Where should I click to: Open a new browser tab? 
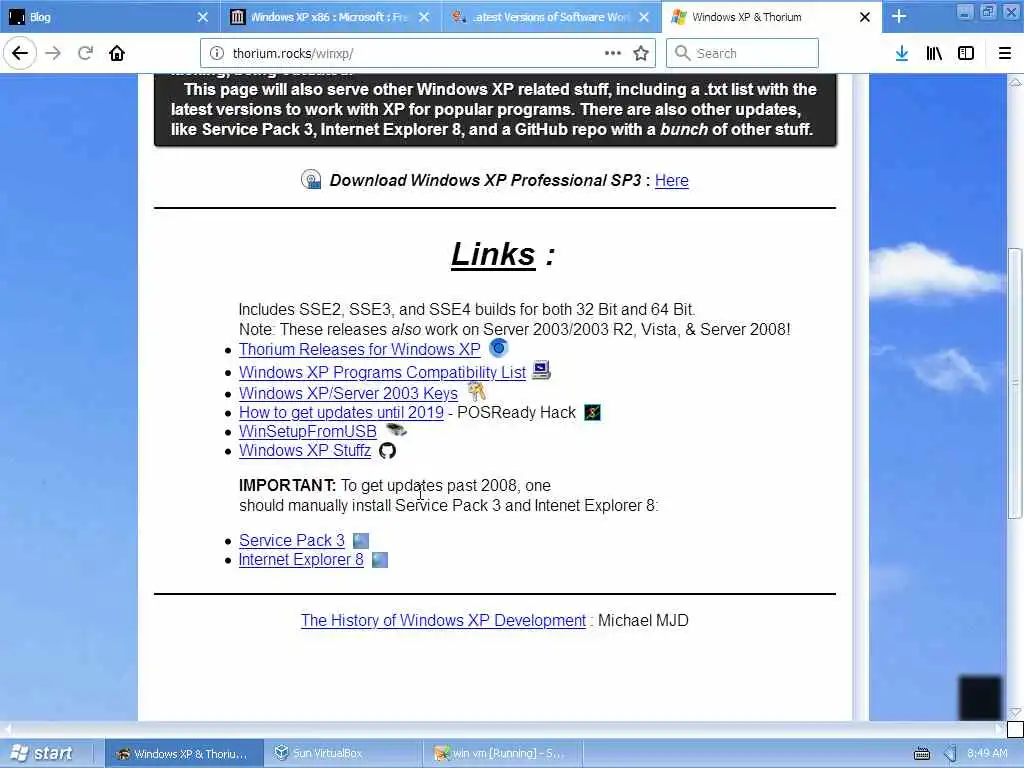tap(899, 16)
